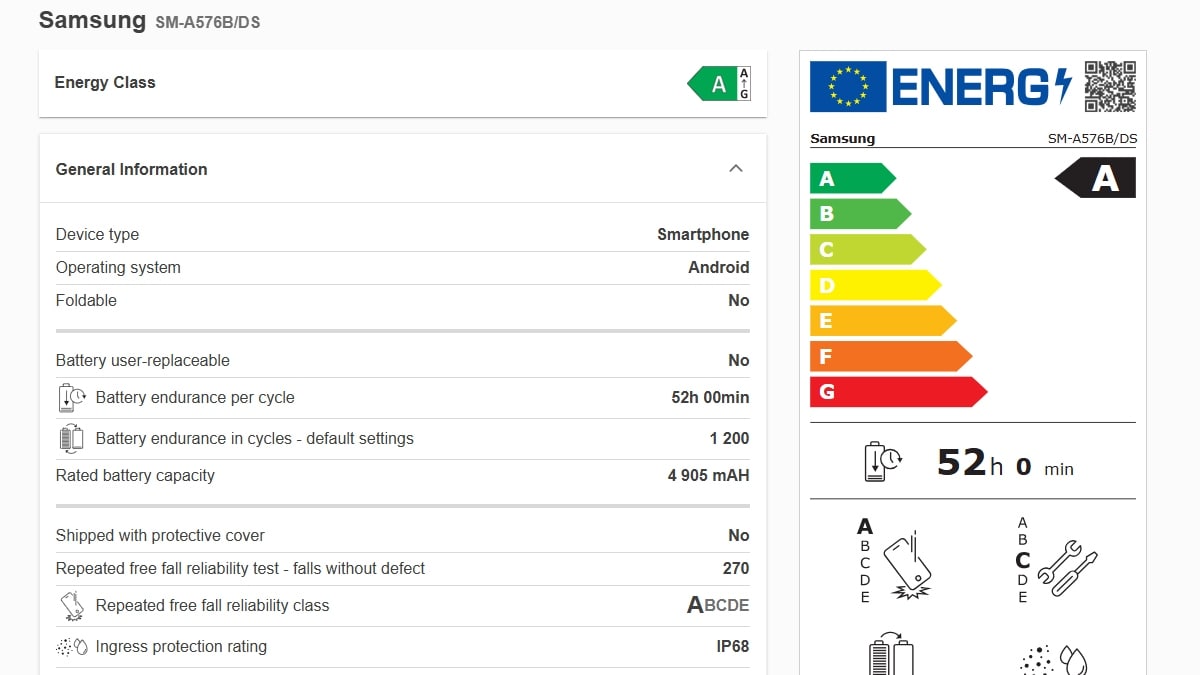Click the SM-A576B/DS model number on the label
The height and width of the screenshot is (675, 1200).
(1092, 139)
